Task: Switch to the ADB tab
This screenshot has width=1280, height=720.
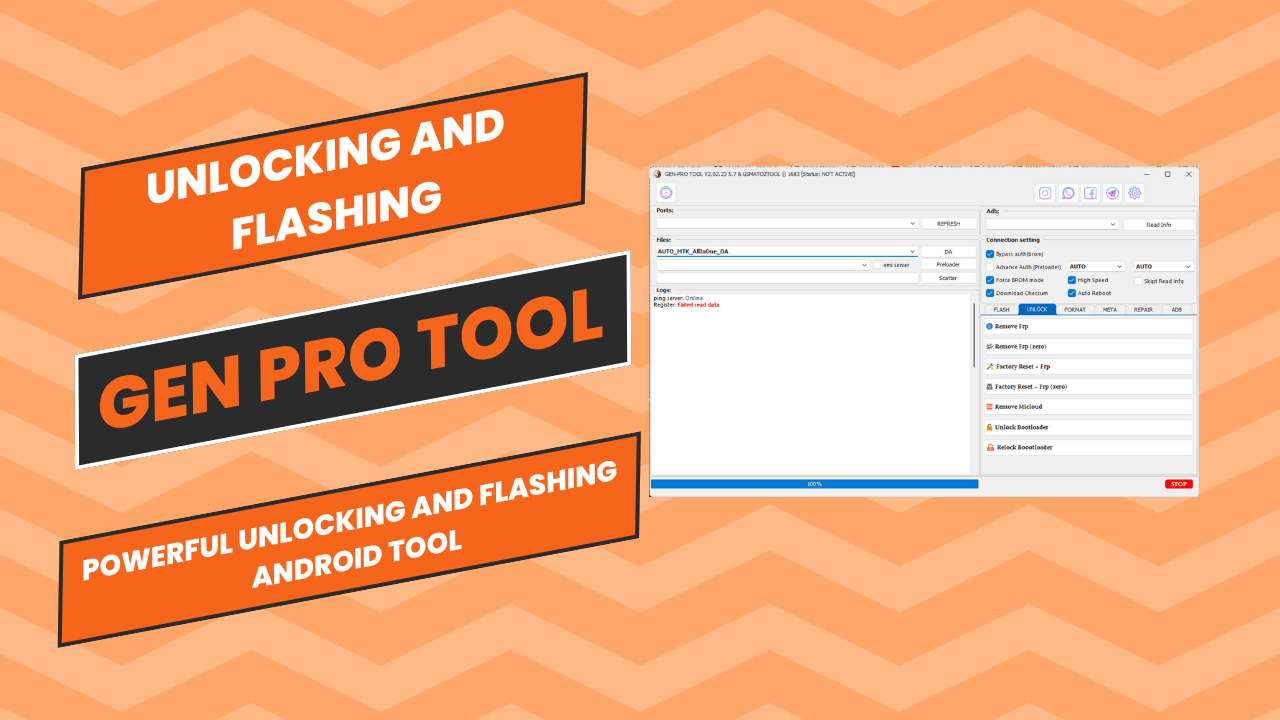Action: (x=1176, y=310)
